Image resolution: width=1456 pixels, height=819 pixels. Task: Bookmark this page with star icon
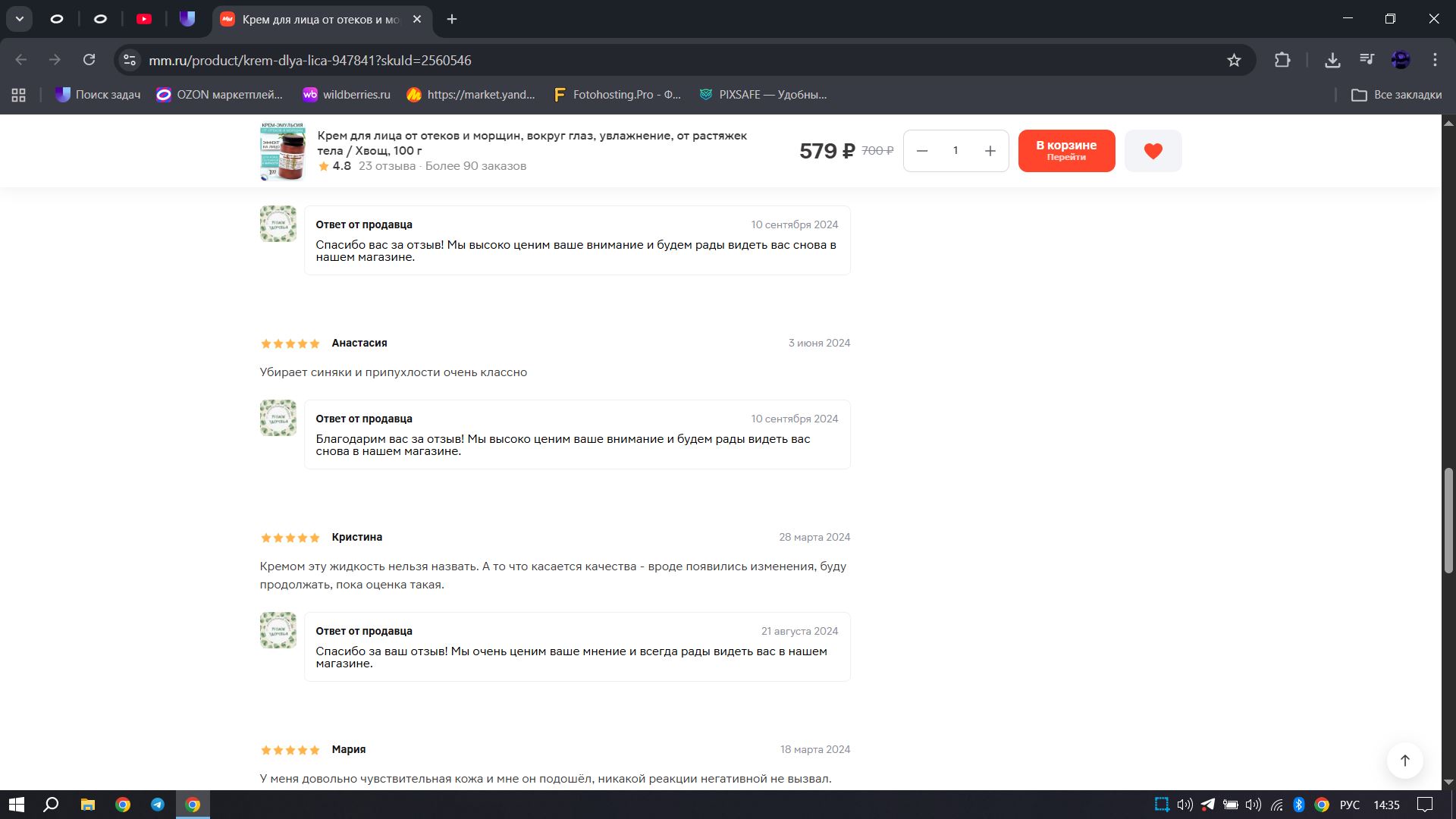1234,60
